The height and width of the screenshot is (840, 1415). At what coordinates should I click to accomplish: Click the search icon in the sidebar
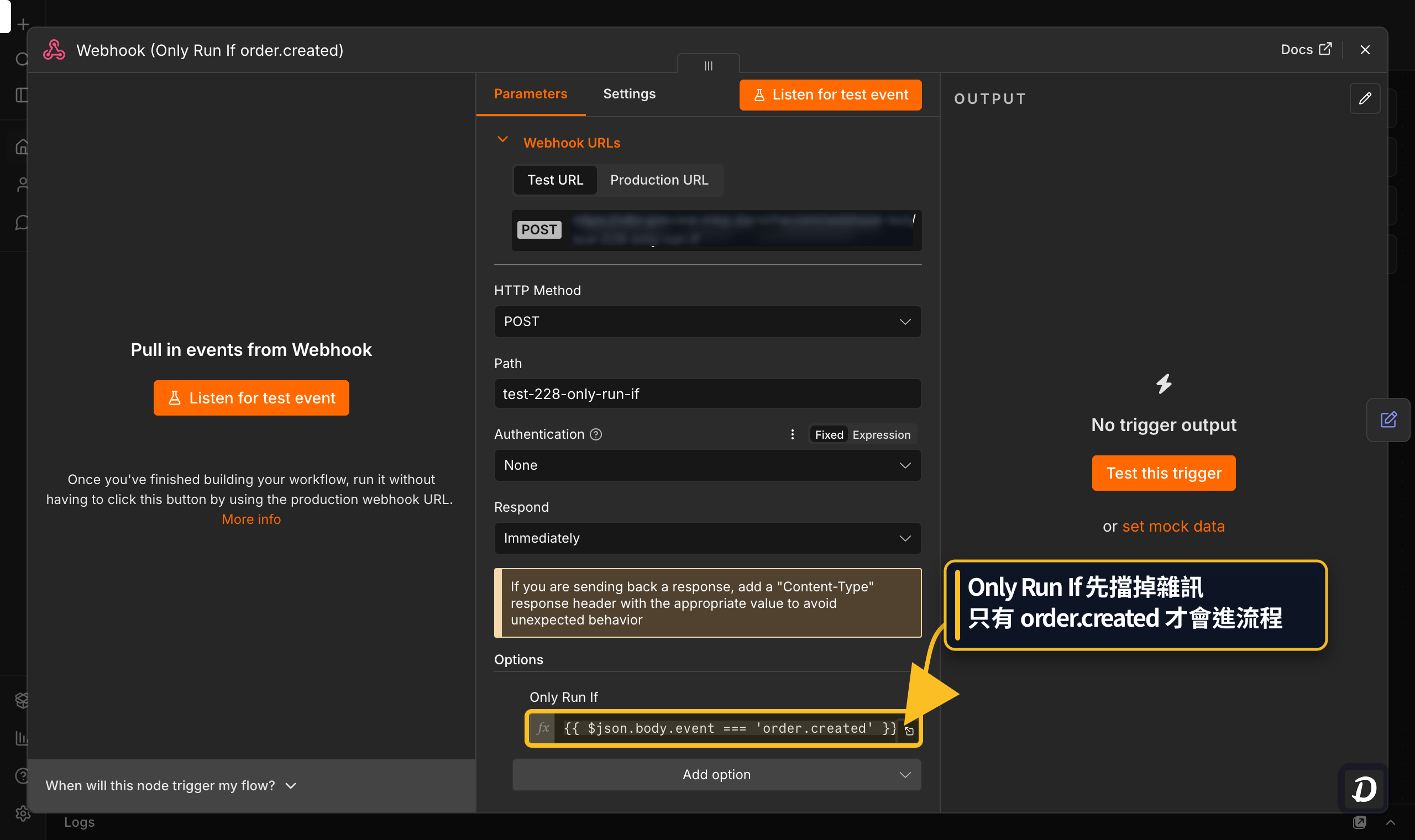pos(22,59)
